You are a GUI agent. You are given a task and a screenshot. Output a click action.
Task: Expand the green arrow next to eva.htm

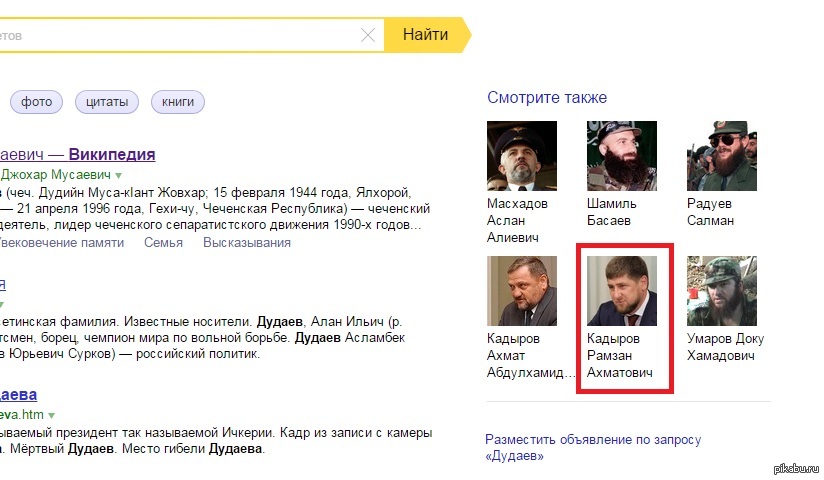click(51, 414)
